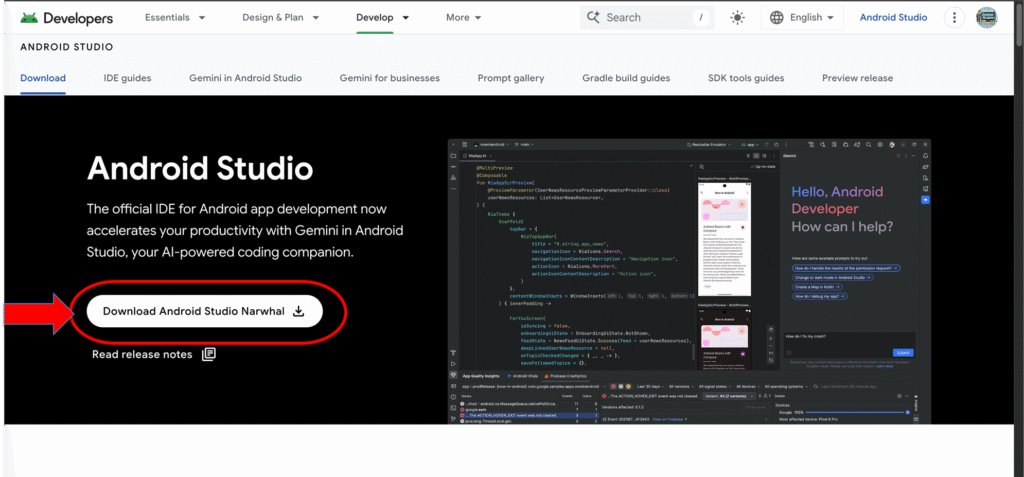This screenshot has width=1024, height=477.
Task: Click the search magnifier icon
Action: pyautogui.click(x=593, y=17)
